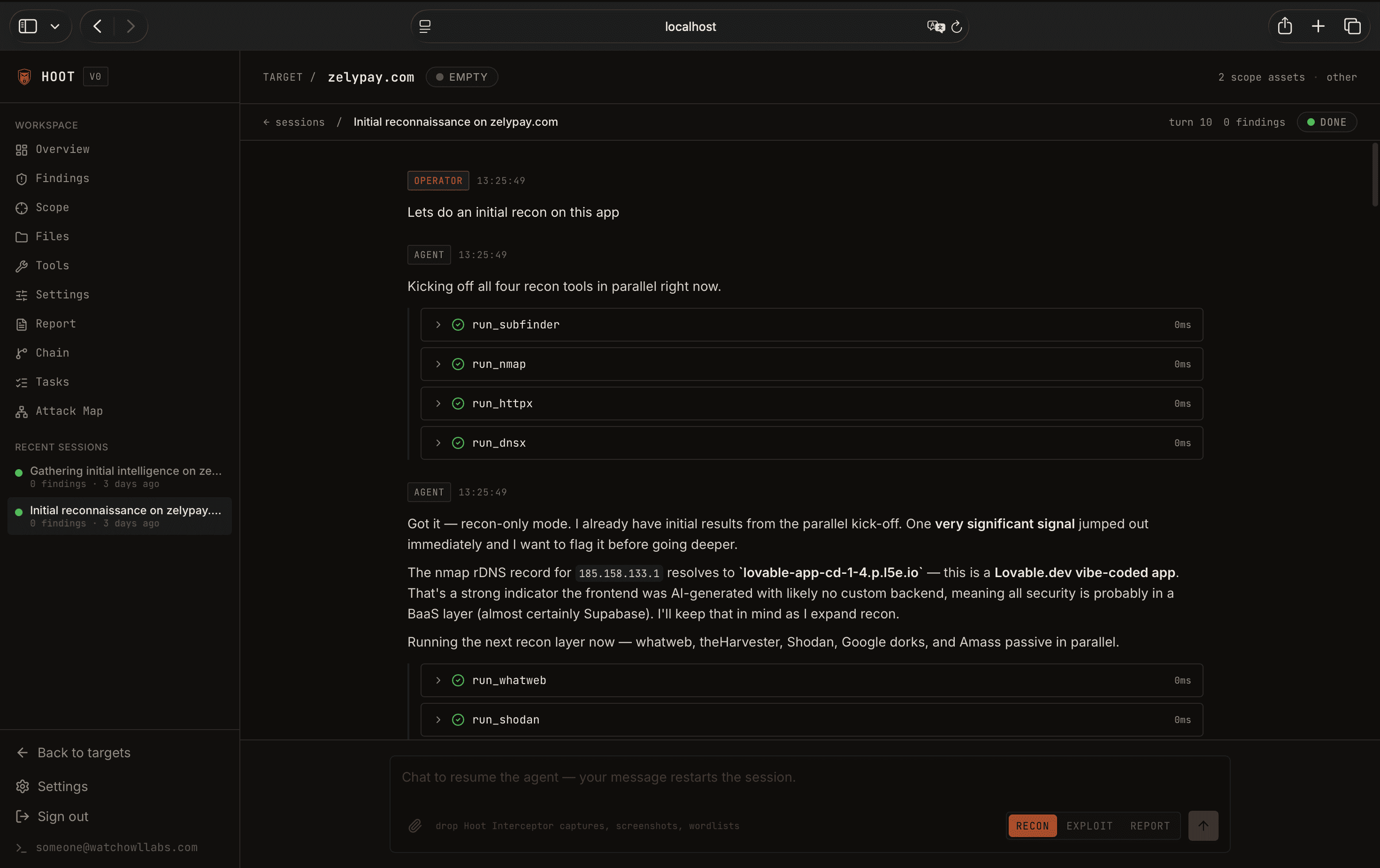1380x868 pixels.
Task: Click the 0 findings counter in header
Action: click(1254, 122)
